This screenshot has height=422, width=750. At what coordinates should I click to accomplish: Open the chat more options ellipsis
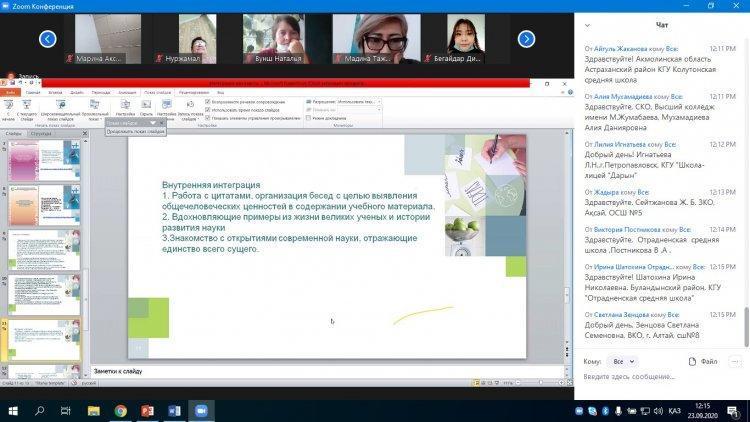pyautogui.click(x=735, y=362)
